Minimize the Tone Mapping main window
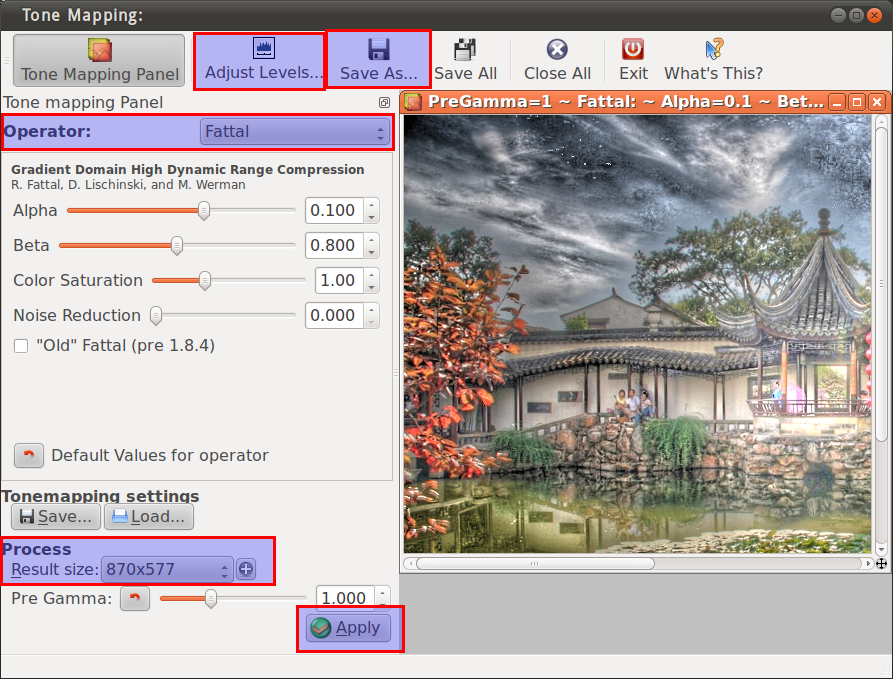Image resolution: width=893 pixels, height=679 pixels. pyautogui.click(x=838, y=15)
